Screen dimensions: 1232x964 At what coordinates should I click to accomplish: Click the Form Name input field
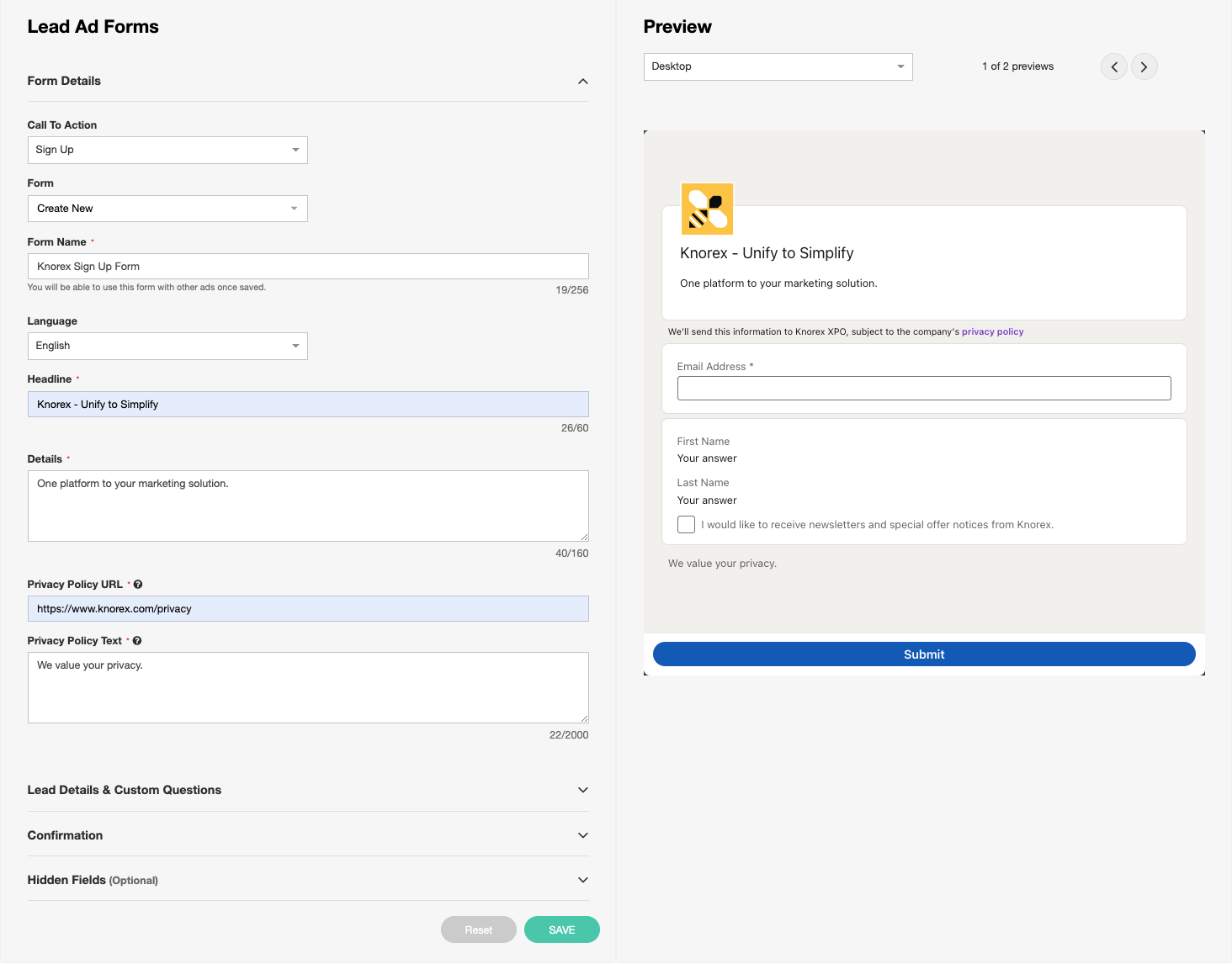coord(308,267)
